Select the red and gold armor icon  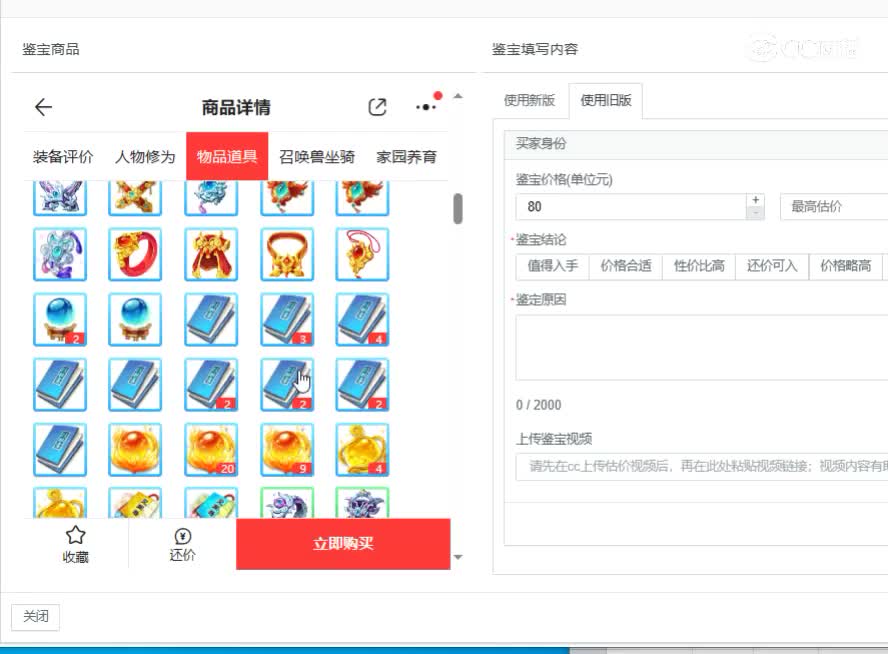211,254
